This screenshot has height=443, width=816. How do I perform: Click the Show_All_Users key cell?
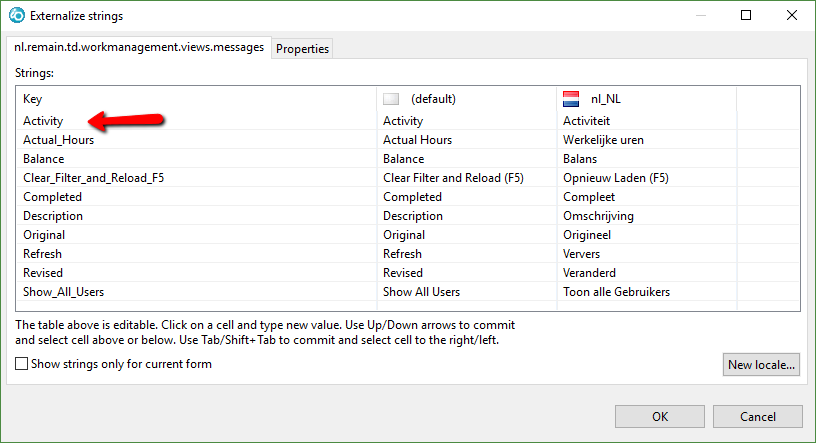64,292
